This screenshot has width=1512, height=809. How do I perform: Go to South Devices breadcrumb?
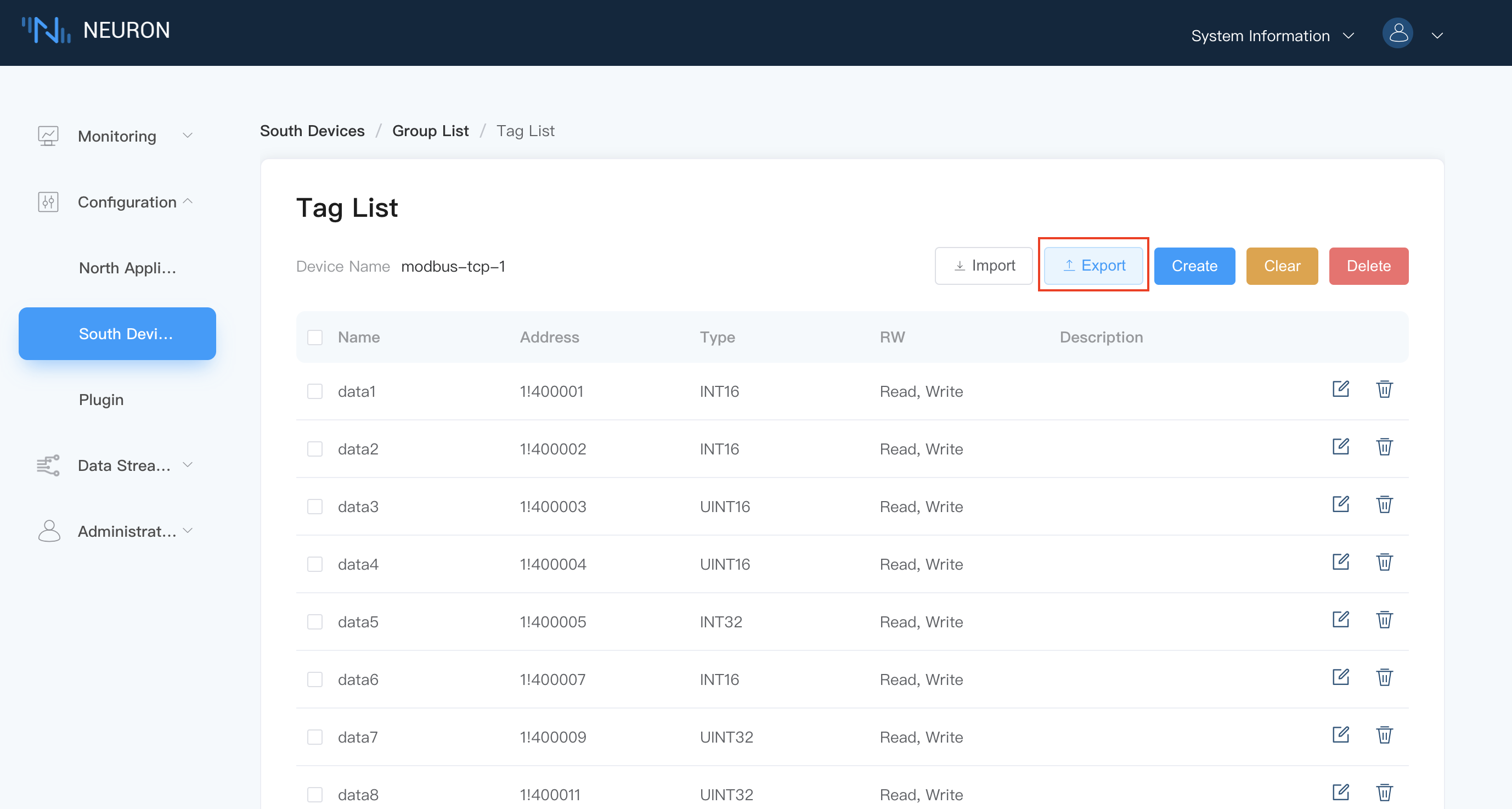[x=312, y=130]
